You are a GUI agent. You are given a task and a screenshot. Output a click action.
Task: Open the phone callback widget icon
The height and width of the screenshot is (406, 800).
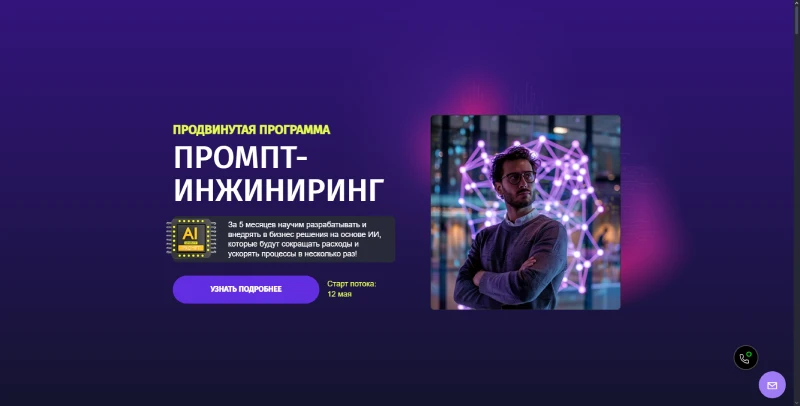[745, 358]
